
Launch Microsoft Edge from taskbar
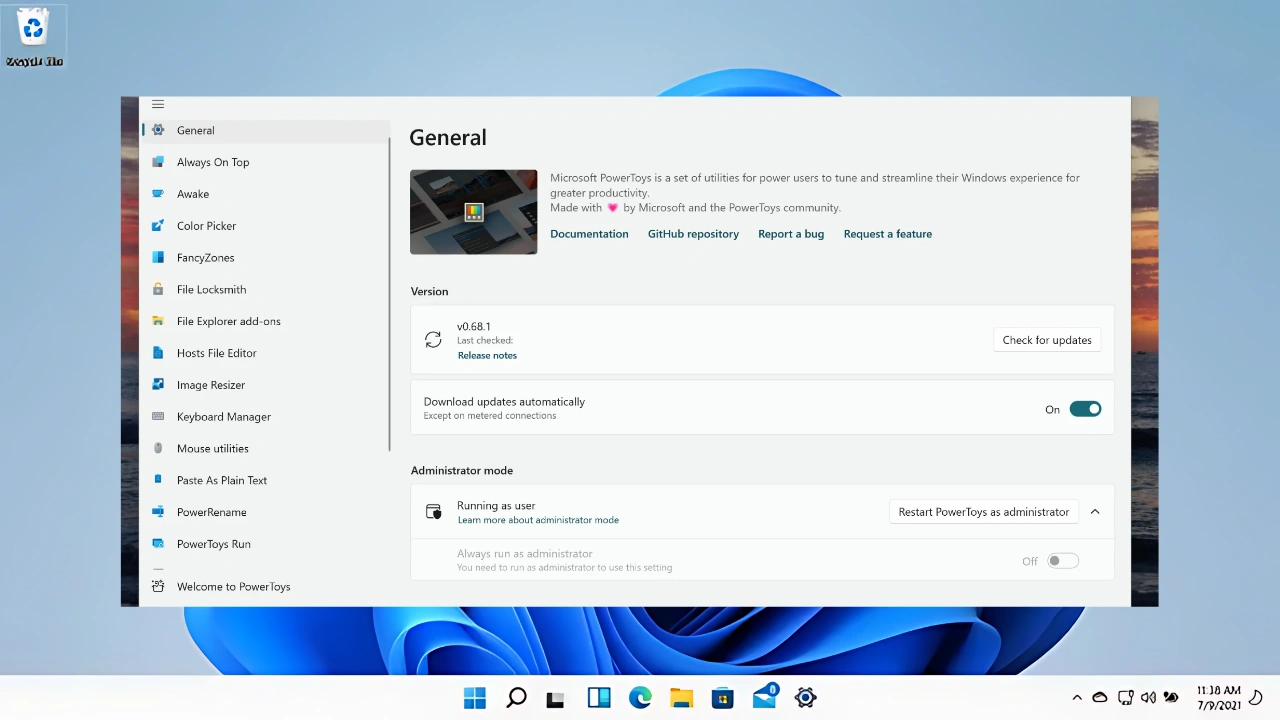(x=640, y=698)
